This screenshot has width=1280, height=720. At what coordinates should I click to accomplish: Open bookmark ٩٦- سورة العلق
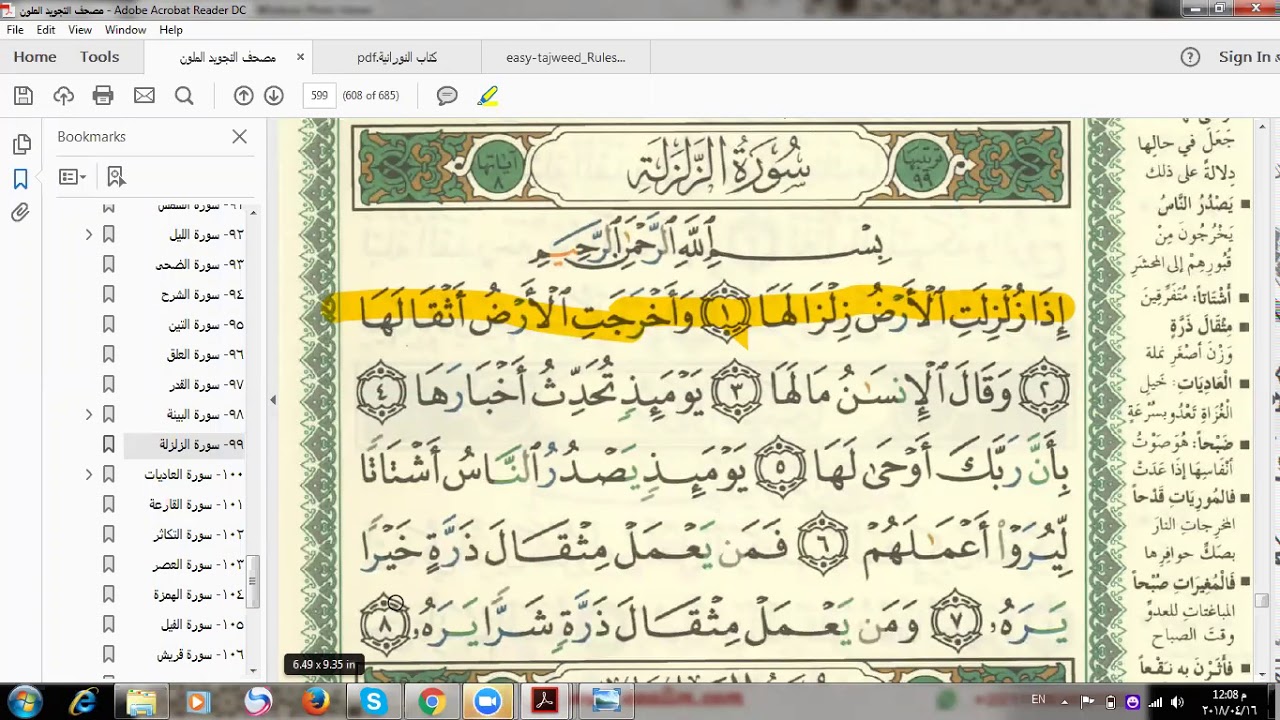[205, 355]
